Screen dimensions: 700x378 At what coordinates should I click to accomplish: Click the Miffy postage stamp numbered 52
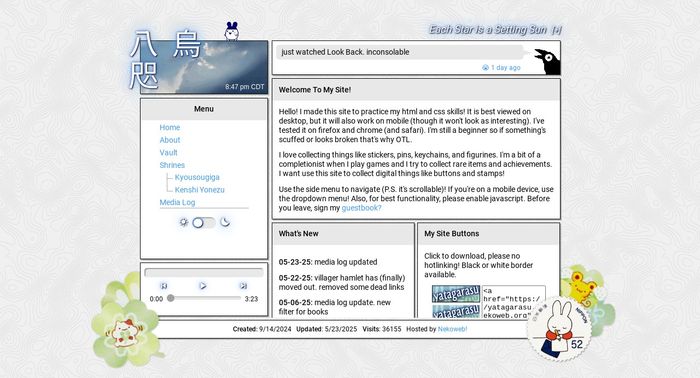pyautogui.click(x=559, y=329)
